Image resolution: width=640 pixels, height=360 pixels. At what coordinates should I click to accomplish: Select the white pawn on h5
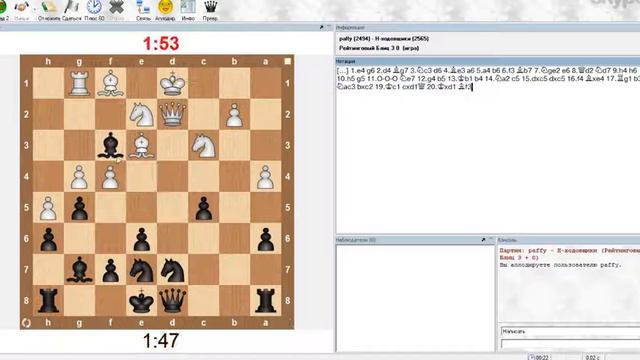pyautogui.click(x=48, y=207)
